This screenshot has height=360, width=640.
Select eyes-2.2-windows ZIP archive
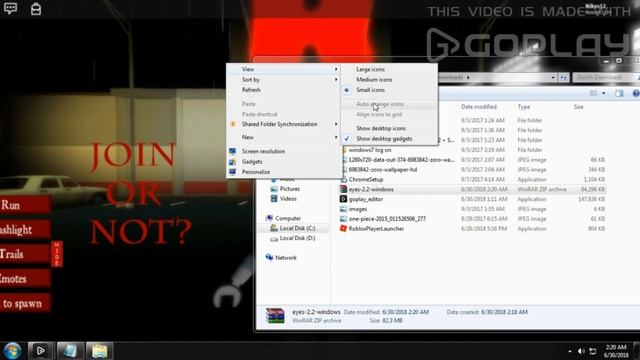pos(472,189)
